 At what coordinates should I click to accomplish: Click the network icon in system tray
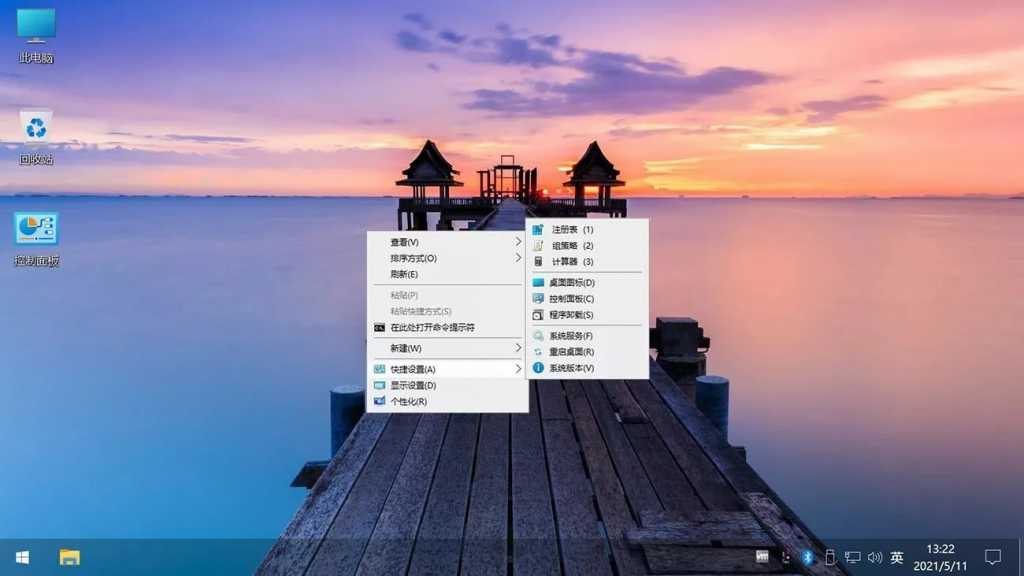pyautogui.click(x=852, y=558)
